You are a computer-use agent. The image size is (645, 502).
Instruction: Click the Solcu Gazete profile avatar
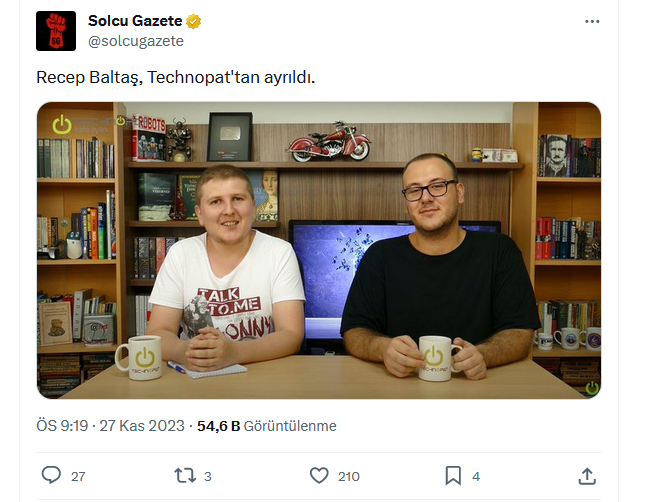tap(56, 31)
